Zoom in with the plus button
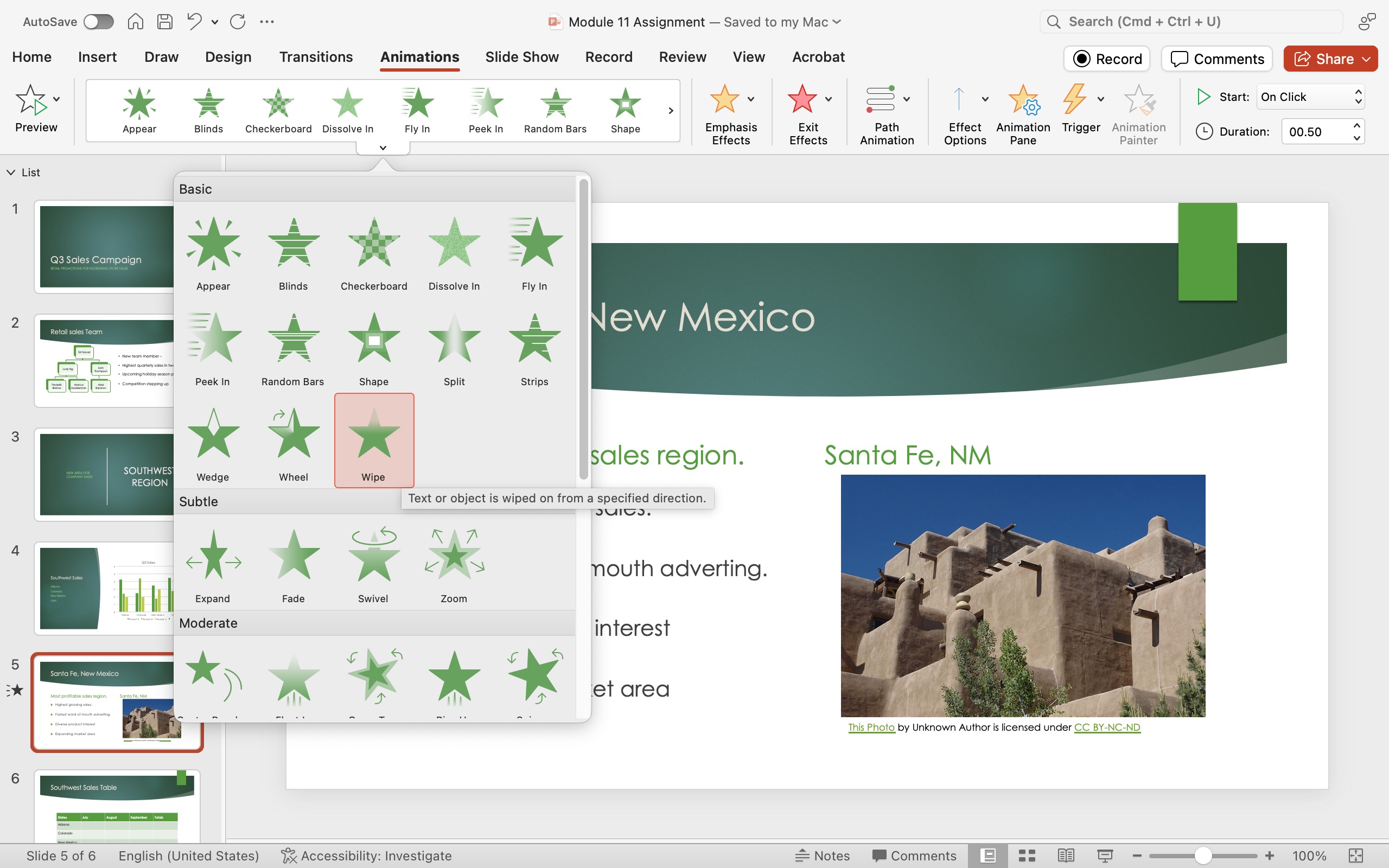The image size is (1389, 868). (1270, 856)
